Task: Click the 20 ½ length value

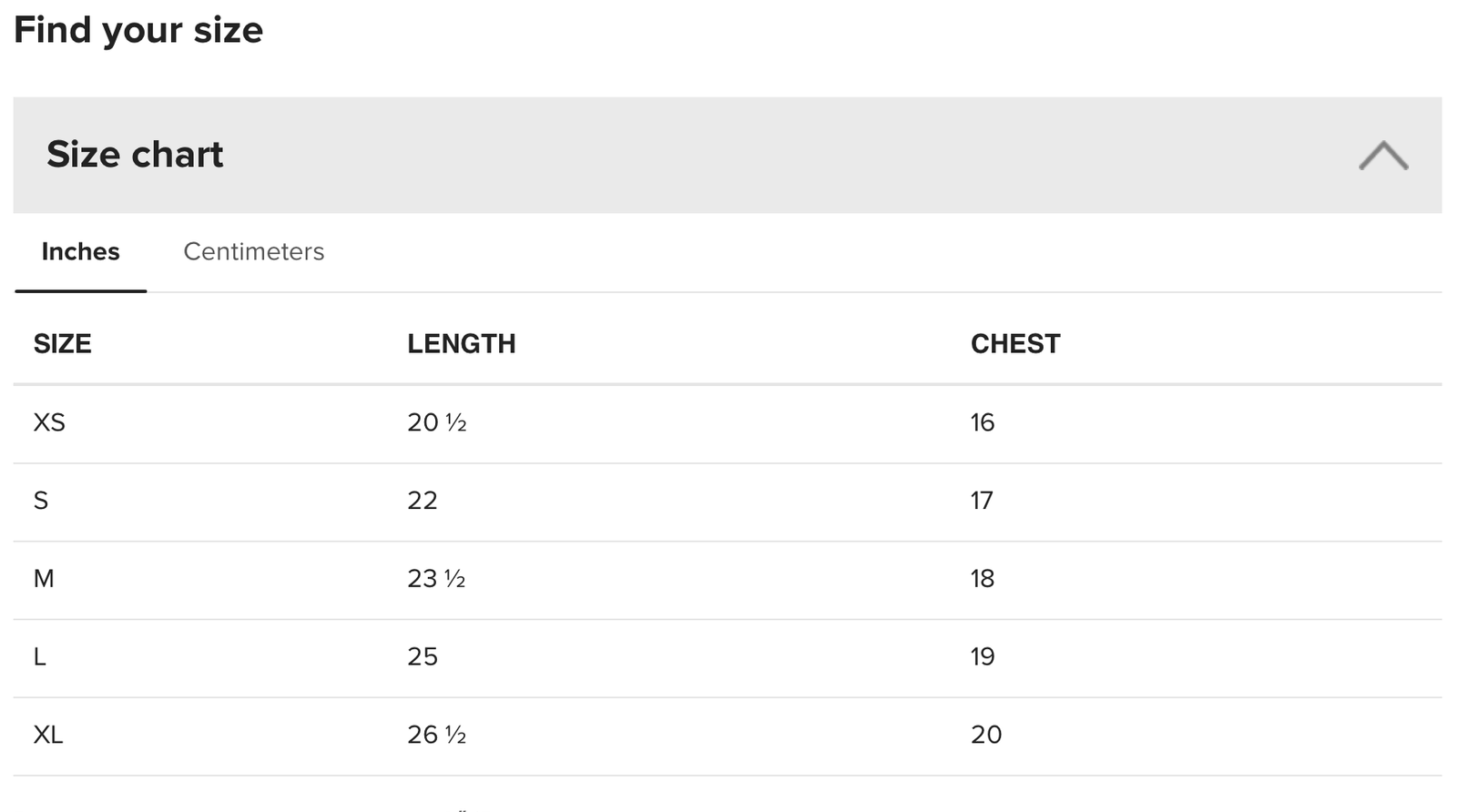Action: click(436, 422)
